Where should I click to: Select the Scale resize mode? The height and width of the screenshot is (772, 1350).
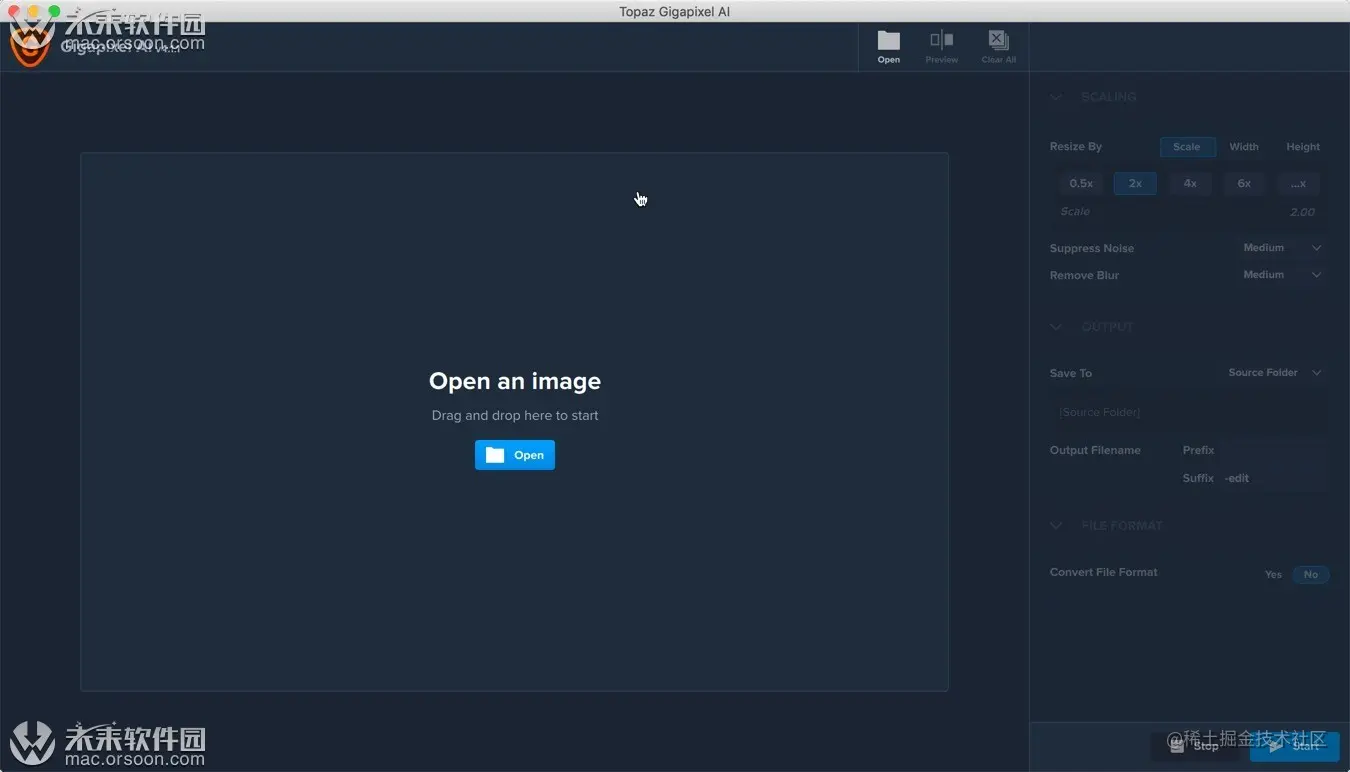pos(1187,147)
